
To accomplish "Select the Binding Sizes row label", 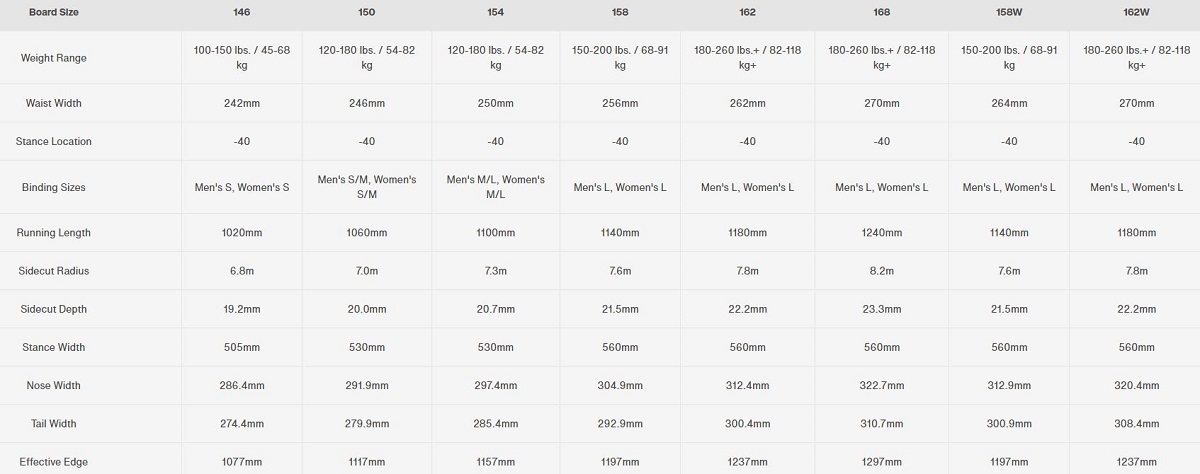I will click(54, 187).
